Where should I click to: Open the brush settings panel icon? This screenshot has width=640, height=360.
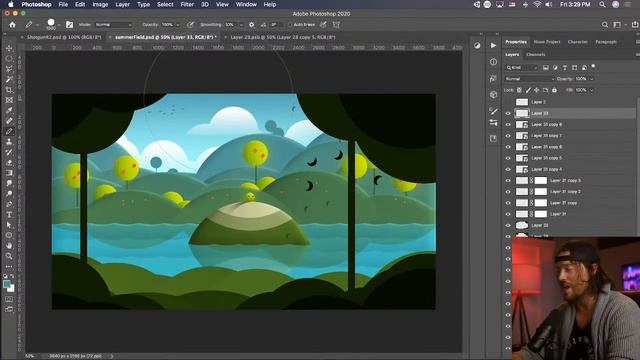coord(69,25)
